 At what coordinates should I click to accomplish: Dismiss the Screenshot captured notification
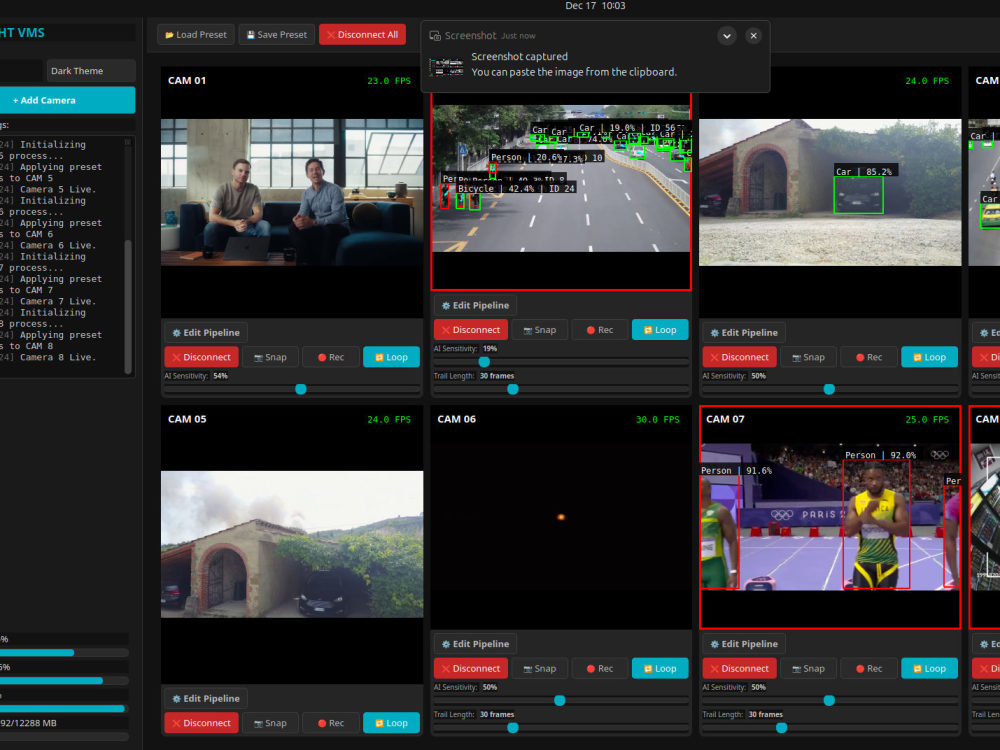[x=753, y=36]
